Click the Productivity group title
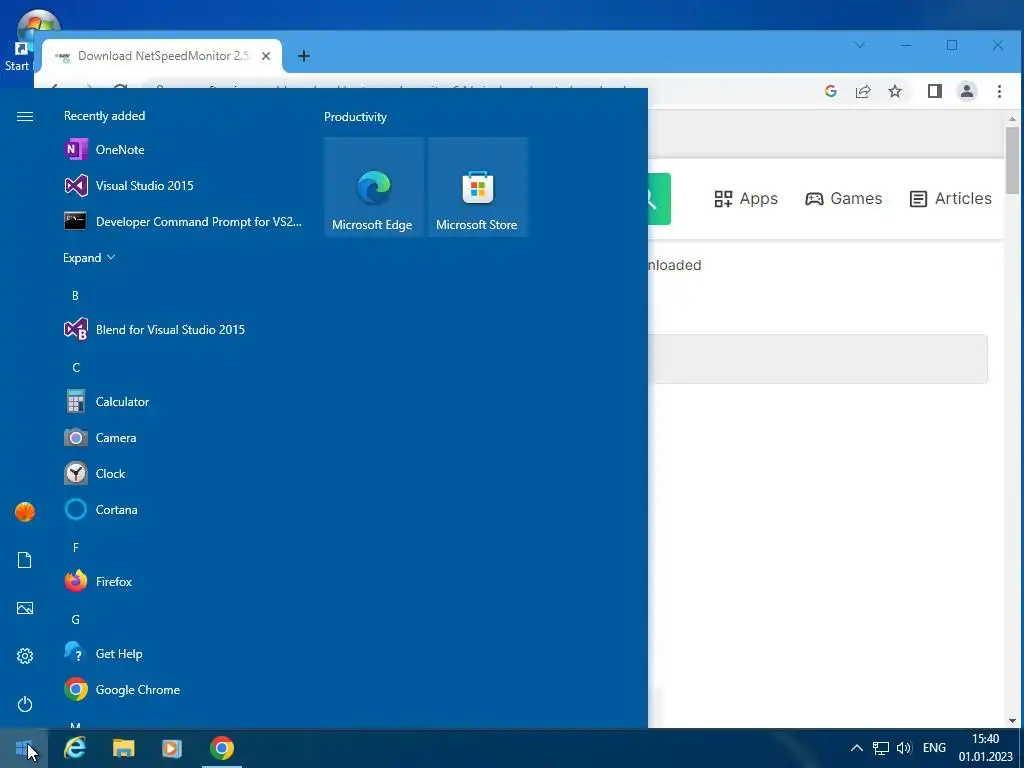This screenshot has height=768, width=1024. click(355, 117)
